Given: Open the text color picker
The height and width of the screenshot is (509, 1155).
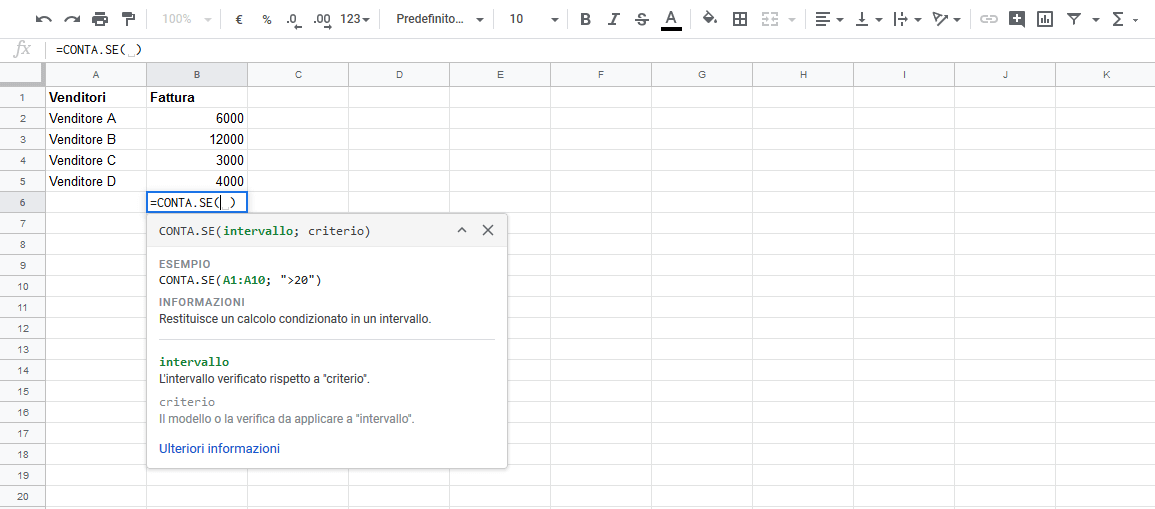Looking at the screenshot, I should coord(671,19).
